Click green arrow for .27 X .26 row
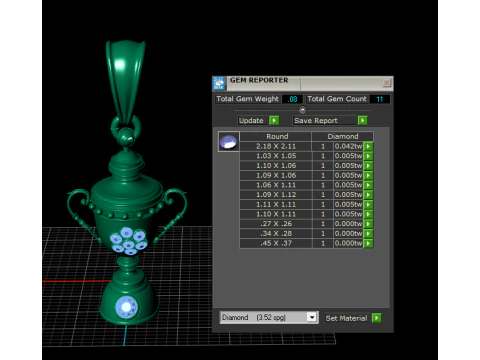 368,224
